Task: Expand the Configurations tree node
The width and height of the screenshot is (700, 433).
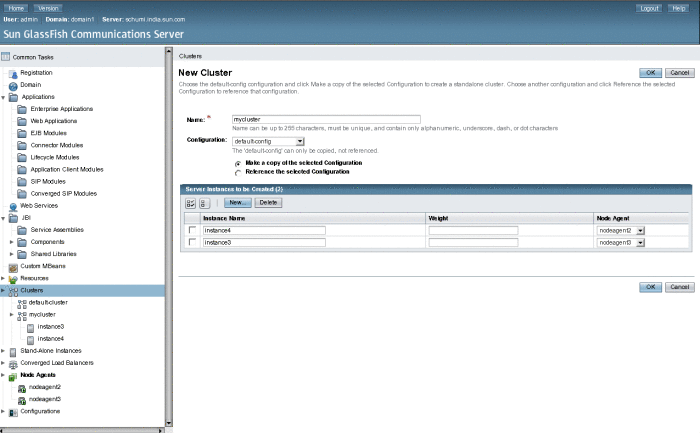Action: (x=3, y=411)
